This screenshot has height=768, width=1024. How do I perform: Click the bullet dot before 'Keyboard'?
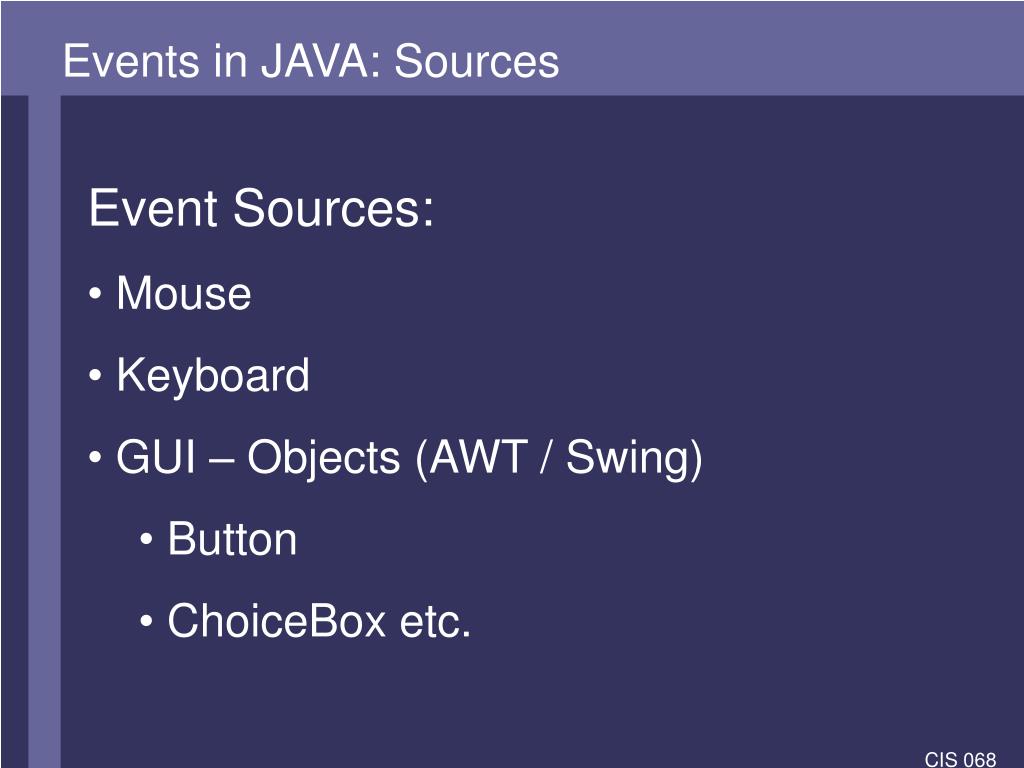tap(95, 376)
